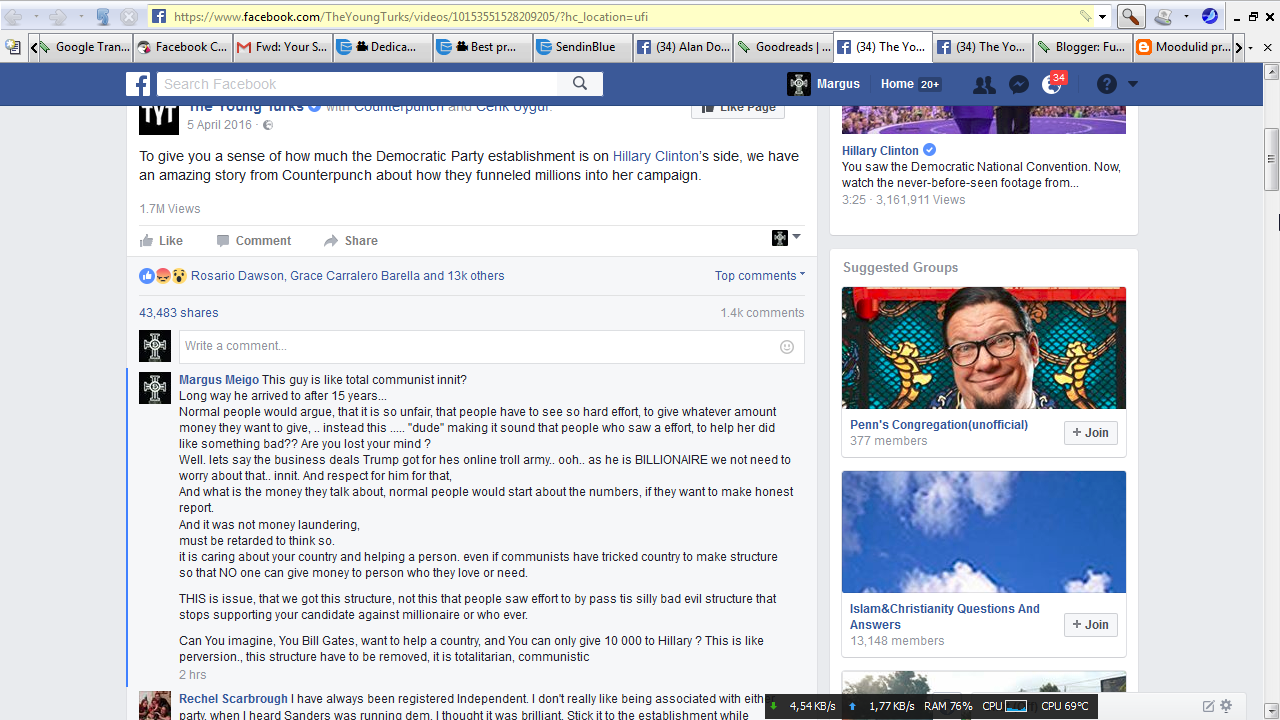Click the Stop loading icon
This screenshot has height=720, width=1280.
[x=129, y=17]
